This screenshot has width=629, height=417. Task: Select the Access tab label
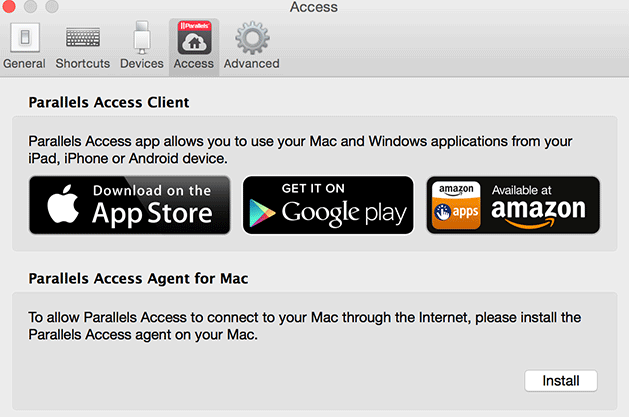194,63
